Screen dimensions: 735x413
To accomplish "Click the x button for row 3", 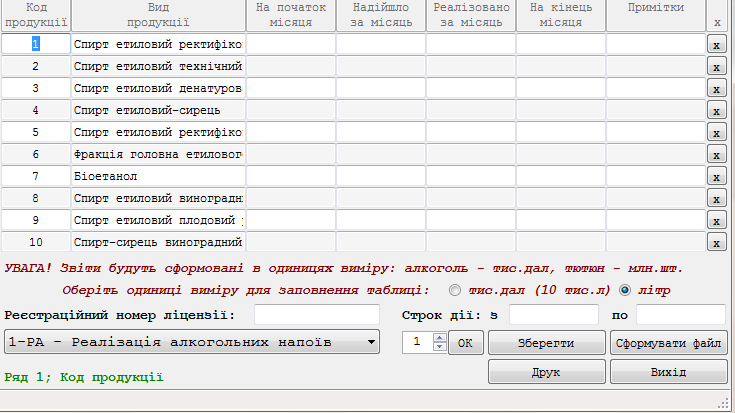I will tap(716, 88).
